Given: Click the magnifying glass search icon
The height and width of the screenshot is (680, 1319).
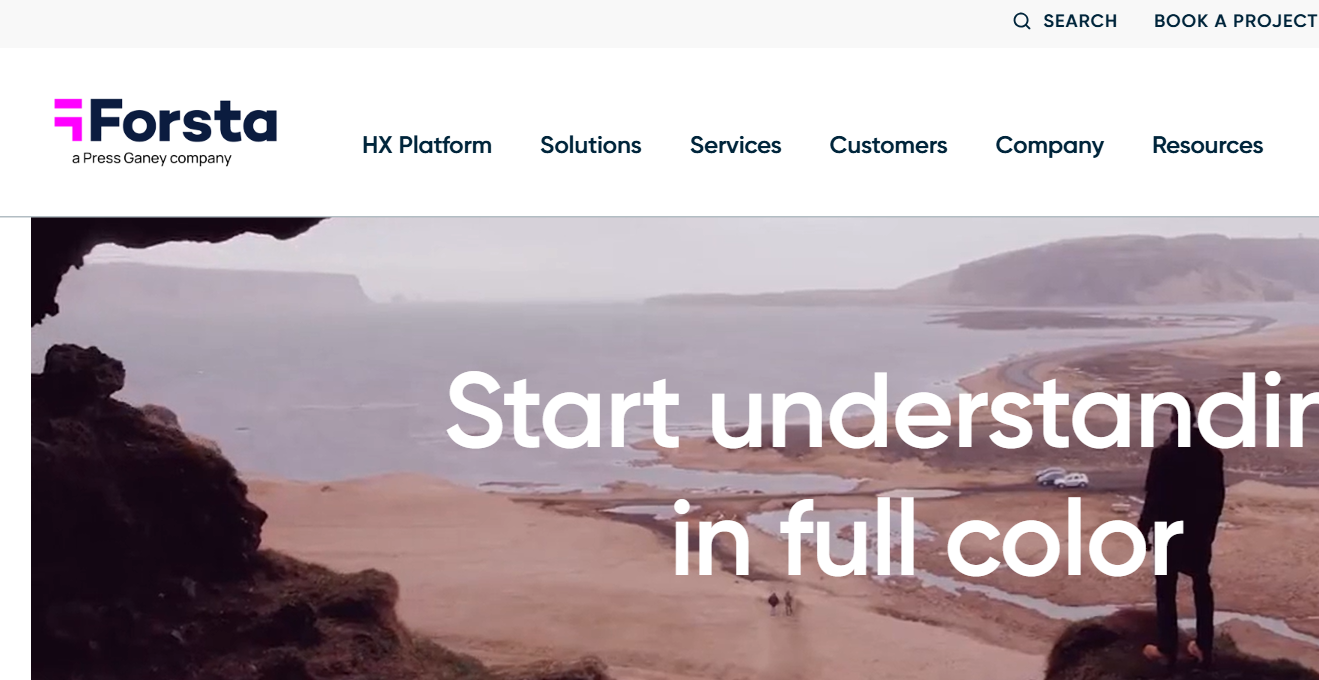Looking at the screenshot, I should pos(1021,21).
